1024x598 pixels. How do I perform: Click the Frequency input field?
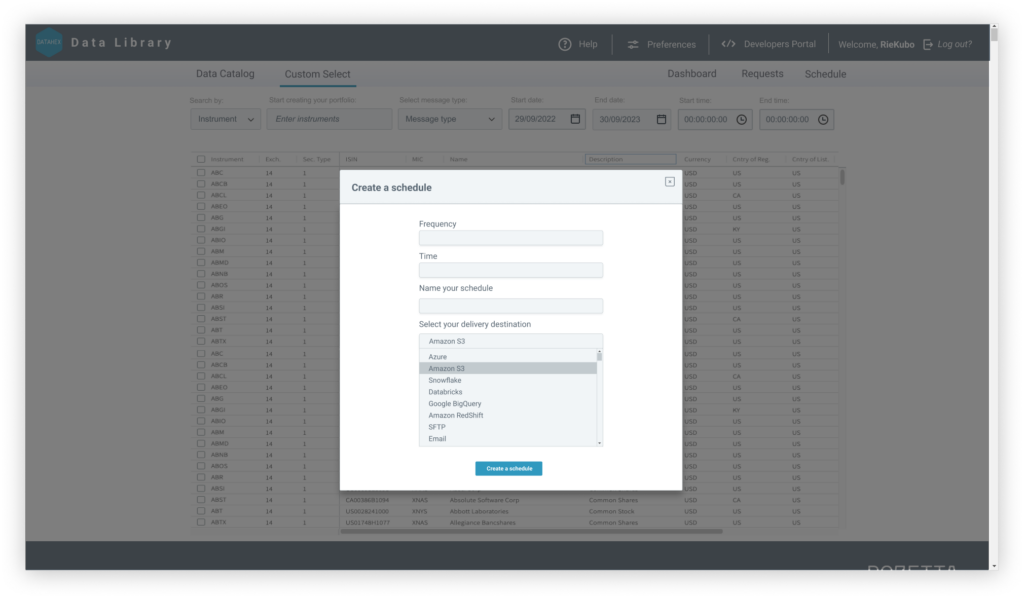tap(510, 238)
